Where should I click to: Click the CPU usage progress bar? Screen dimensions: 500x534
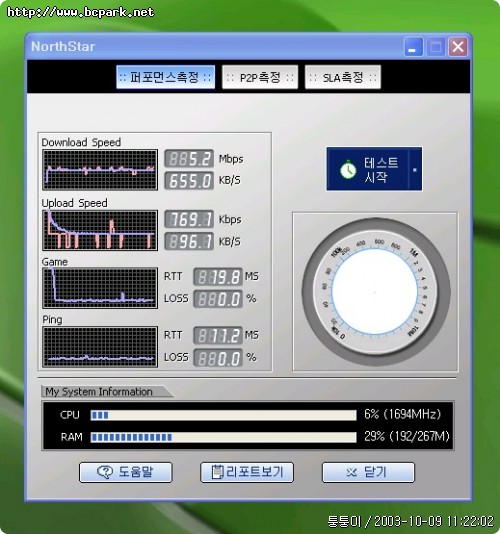point(223,415)
